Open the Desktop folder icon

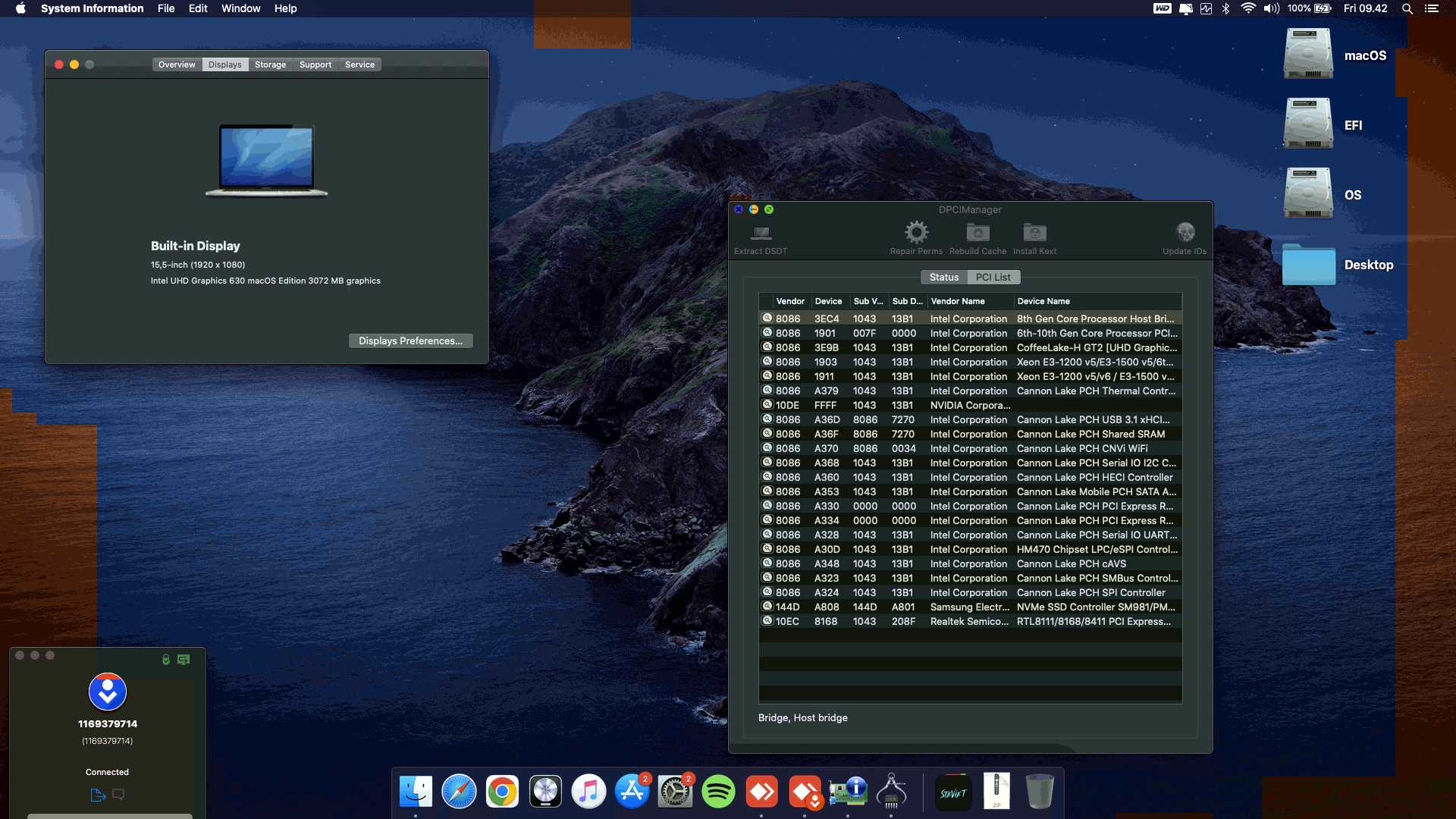pyautogui.click(x=1309, y=265)
